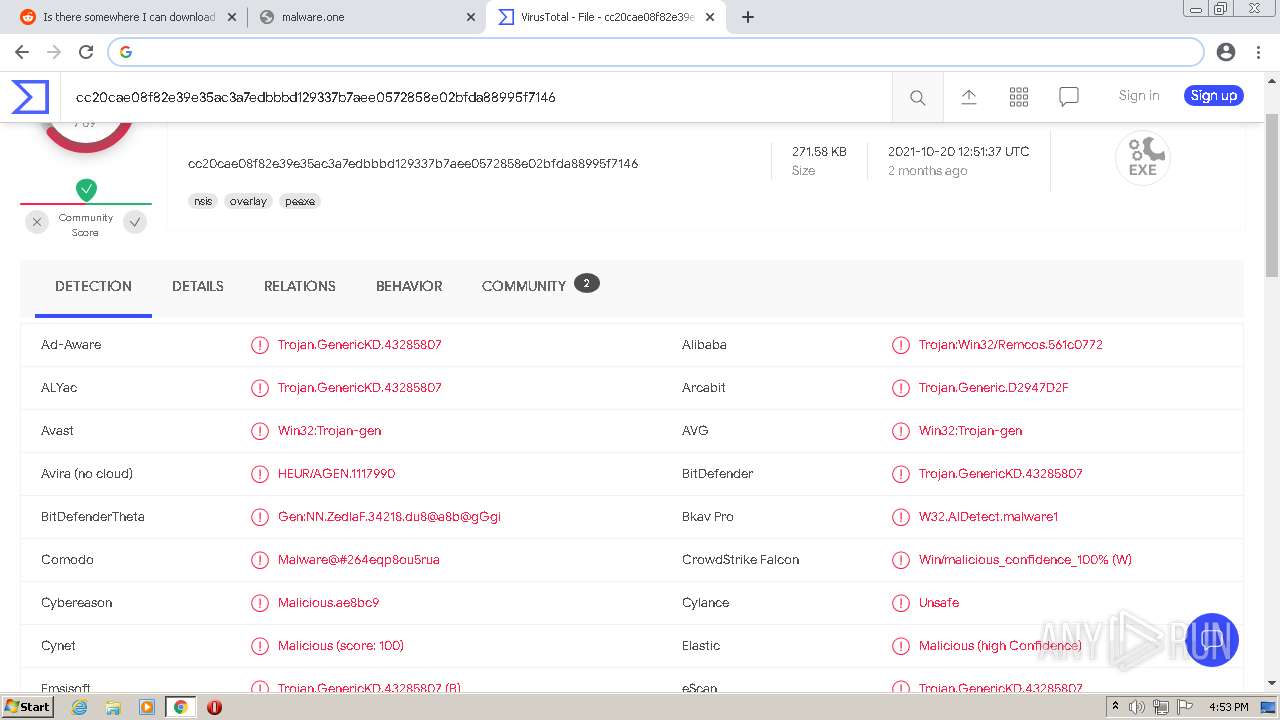Click the Trojan:Win32/Remcos.561c0772 result
The height and width of the screenshot is (720, 1280).
coord(1010,345)
